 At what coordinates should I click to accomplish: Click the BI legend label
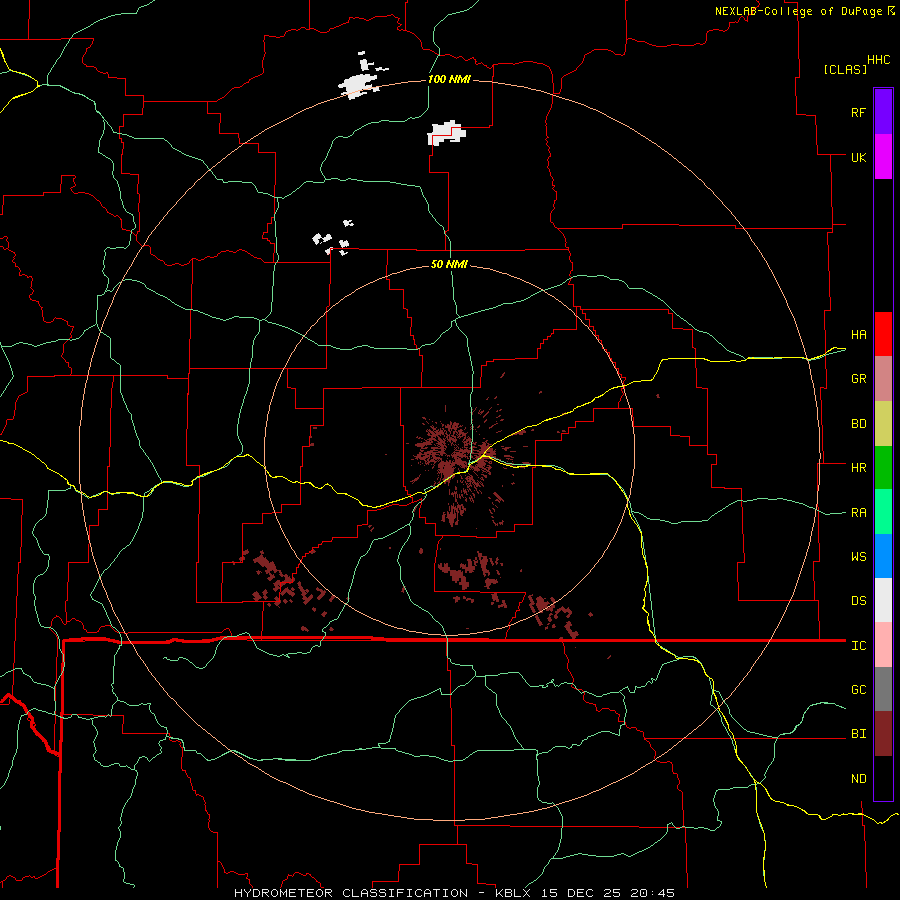click(859, 734)
